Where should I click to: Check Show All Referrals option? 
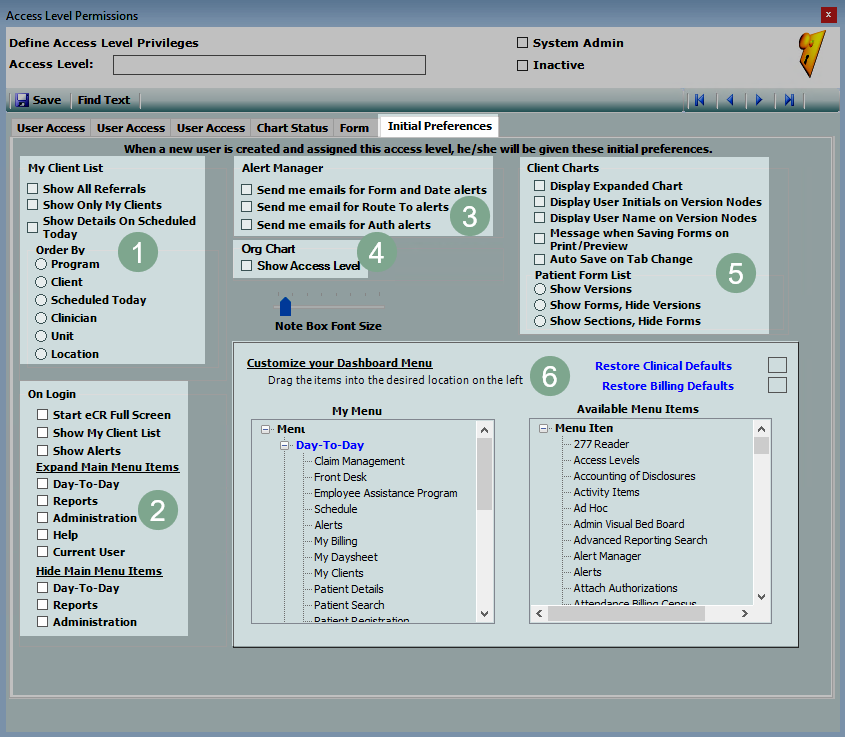[x=33, y=189]
